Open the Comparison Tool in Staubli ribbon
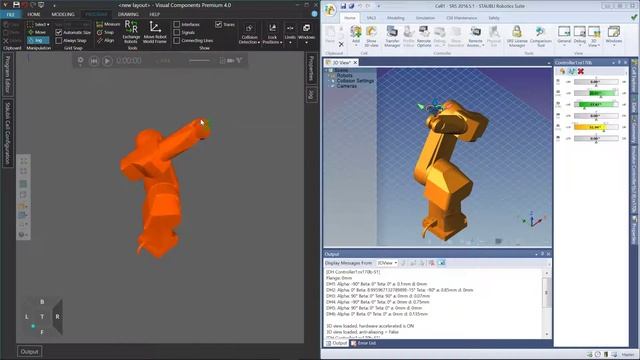The width and height of the screenshot is (640, 360). click(540, 36)
